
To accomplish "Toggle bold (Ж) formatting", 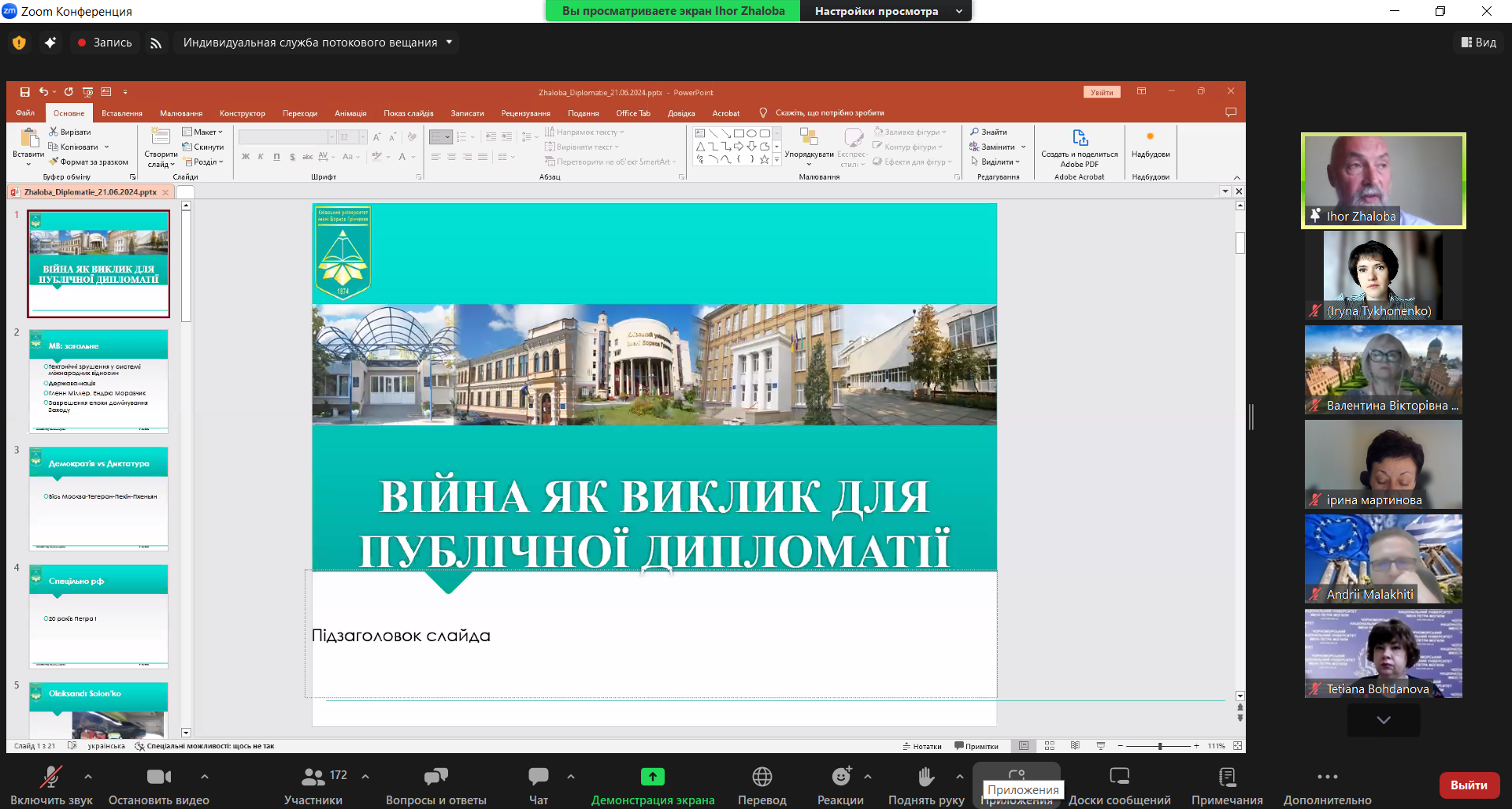I will click(x=246, y=157).
